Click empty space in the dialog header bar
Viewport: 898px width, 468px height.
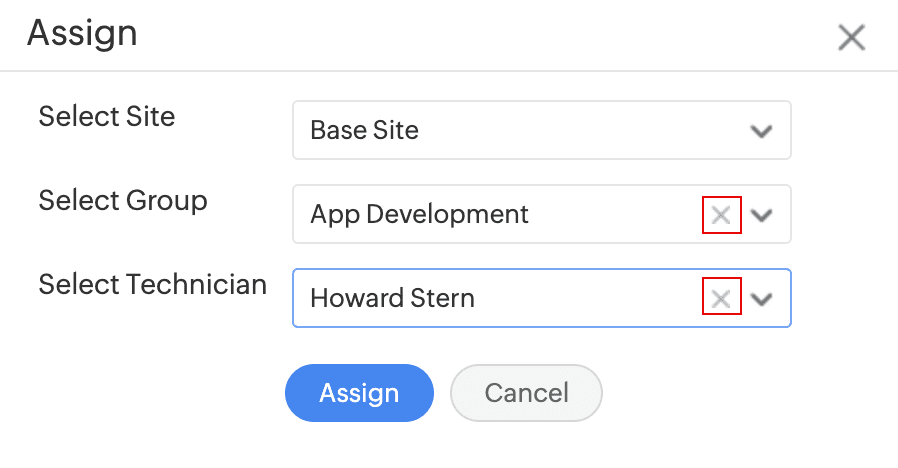[480, 35]
